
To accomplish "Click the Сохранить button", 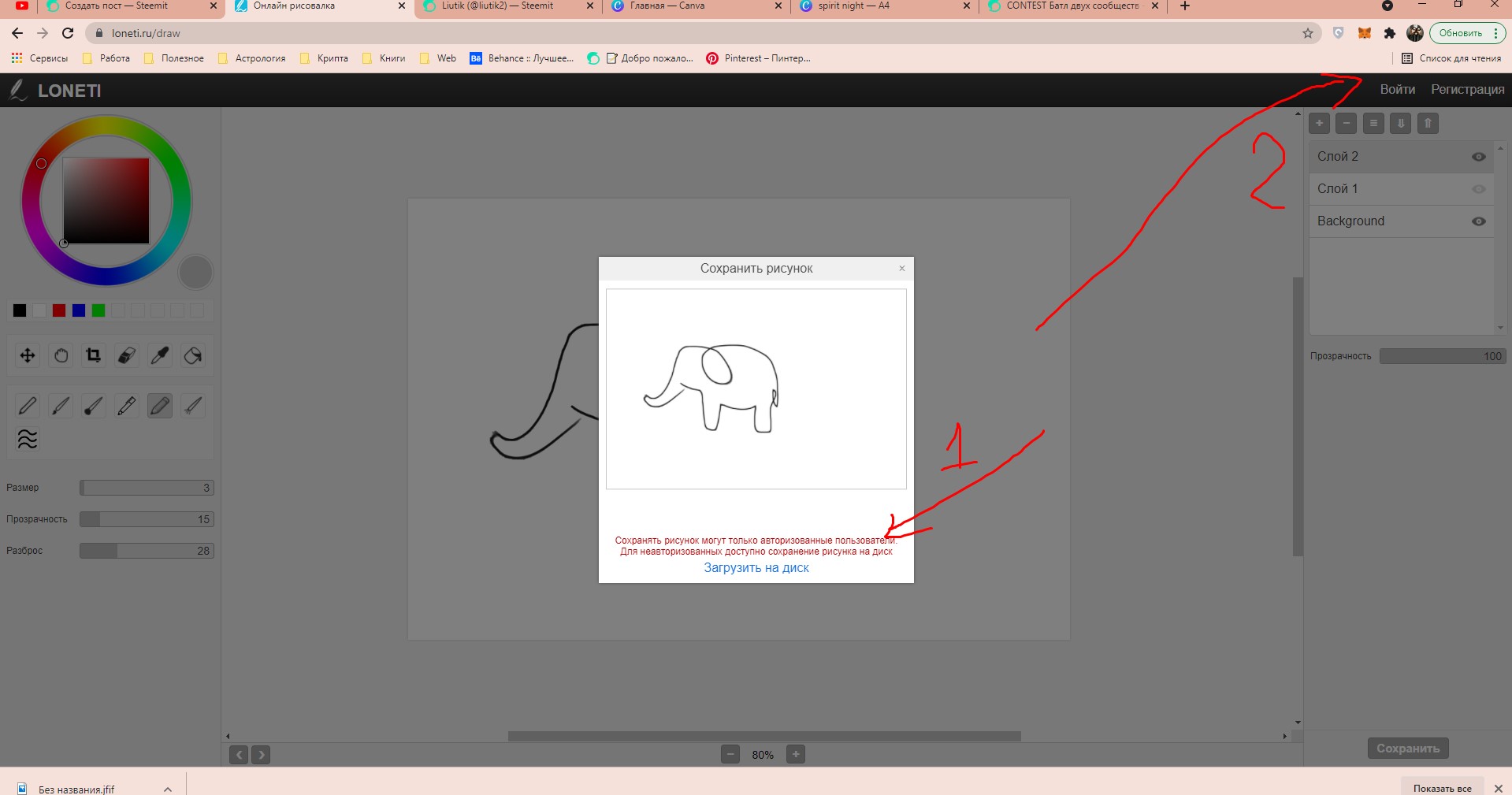I will 1408,749.
